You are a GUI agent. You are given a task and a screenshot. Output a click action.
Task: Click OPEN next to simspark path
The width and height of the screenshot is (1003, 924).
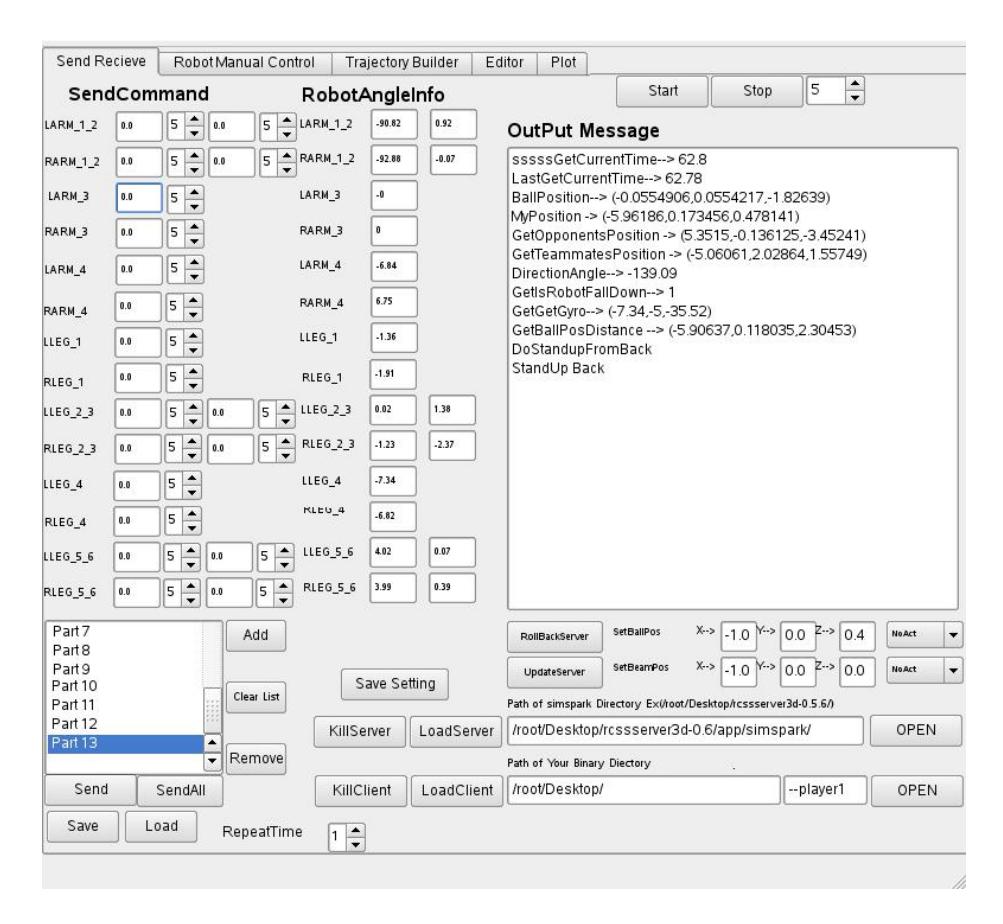coord(915,731)
